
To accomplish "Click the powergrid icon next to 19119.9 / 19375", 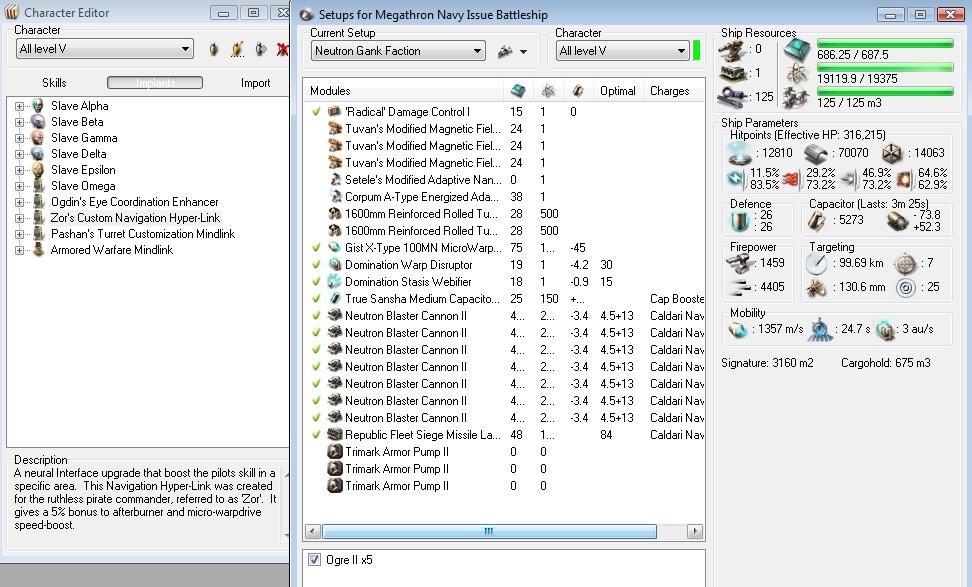I will click(797, 74).
